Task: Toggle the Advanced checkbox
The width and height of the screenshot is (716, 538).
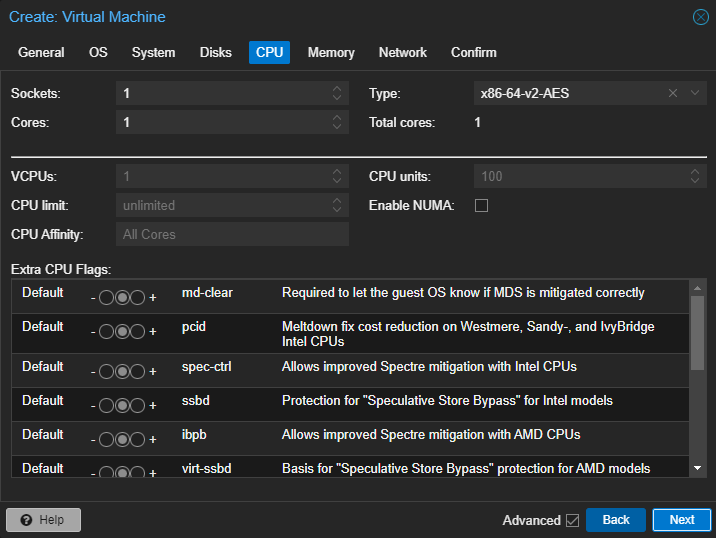Action: [572, 520]
